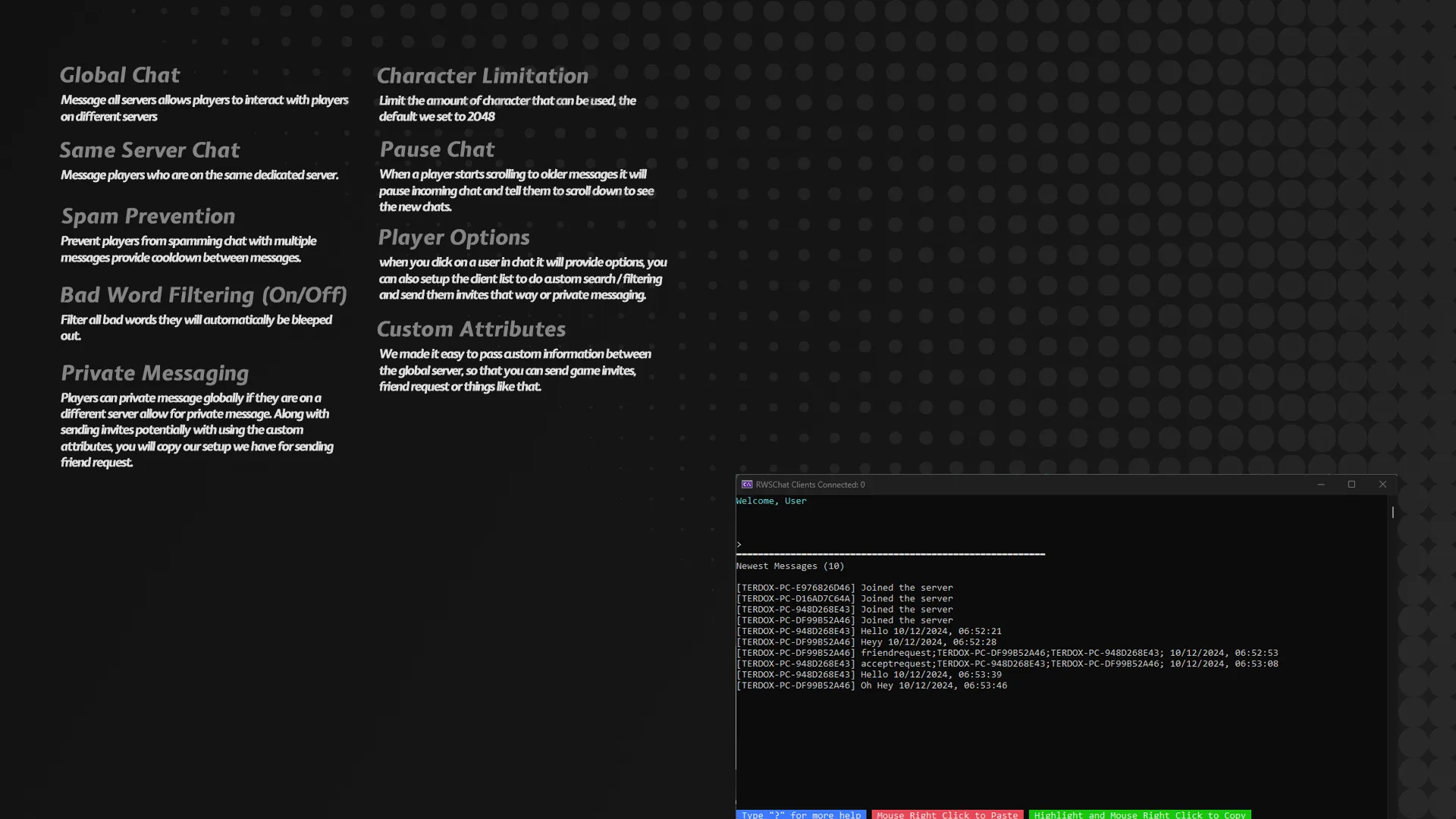Click the 'Heyy' chat message line
The width and height of the screenshot is (1456, 819).
(866, 642)
